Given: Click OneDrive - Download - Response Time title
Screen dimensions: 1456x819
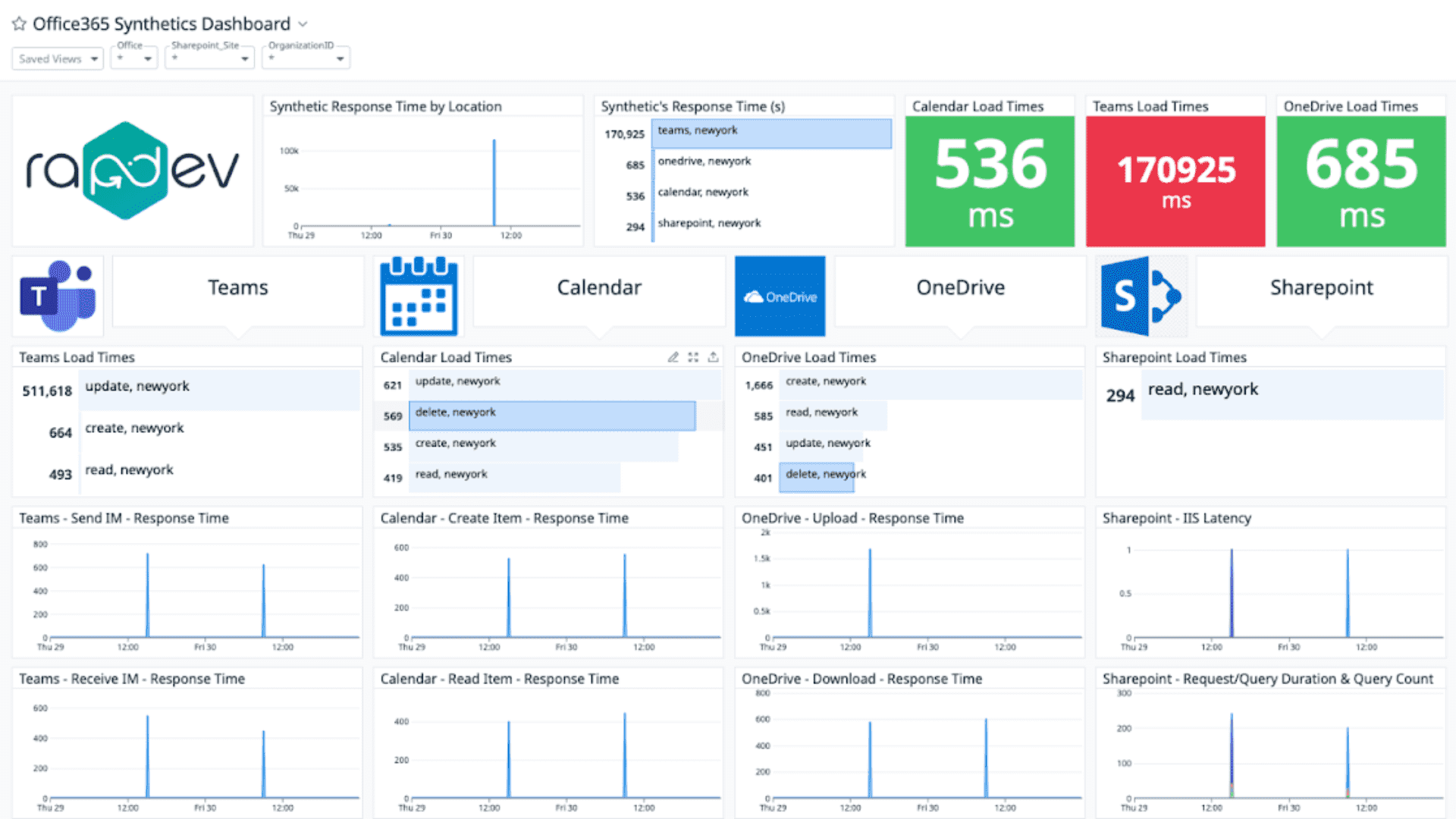Looking at the screenshot, I should point(861,679).
